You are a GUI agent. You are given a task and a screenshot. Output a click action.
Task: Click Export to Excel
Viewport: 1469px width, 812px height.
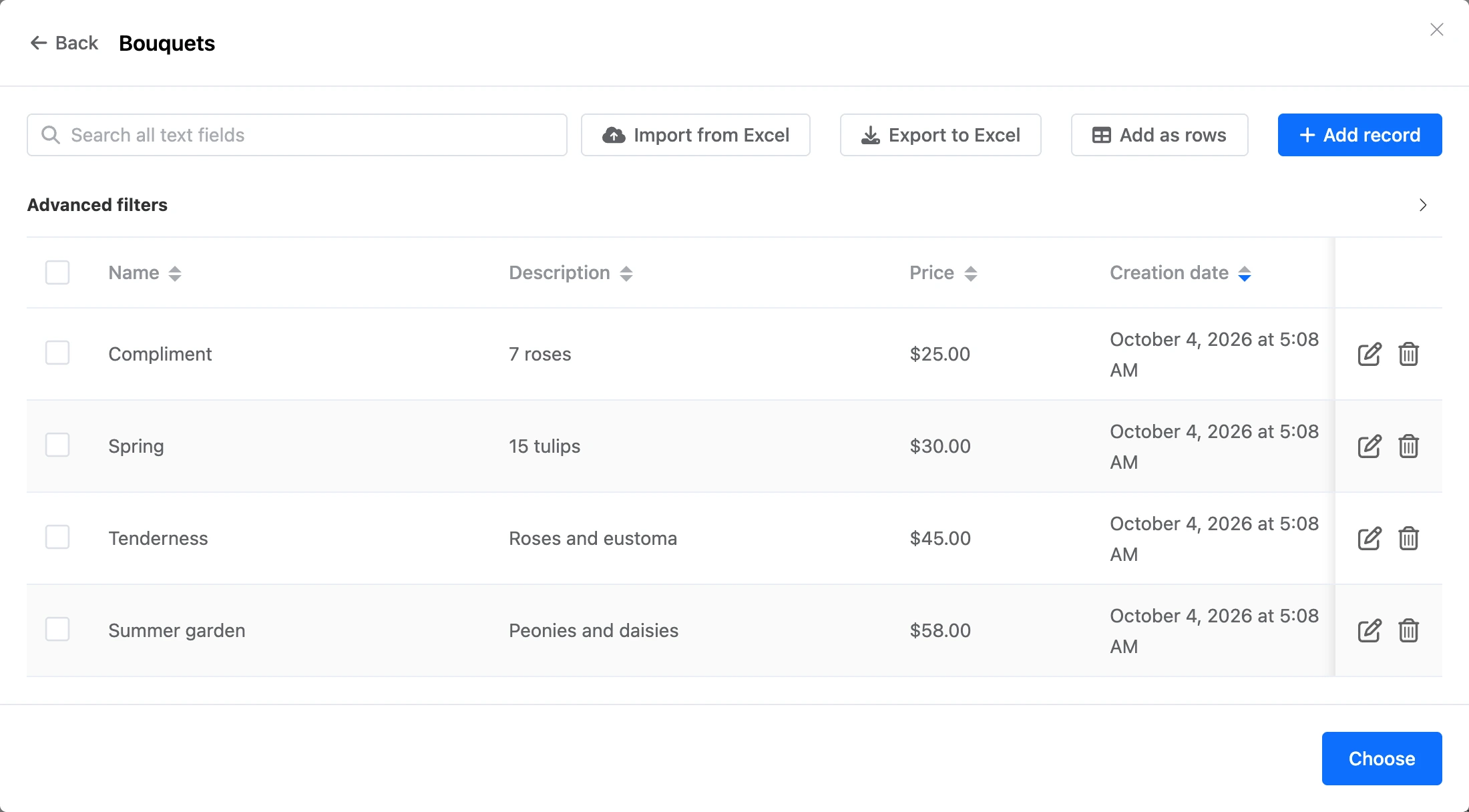[x=940, y=135]
